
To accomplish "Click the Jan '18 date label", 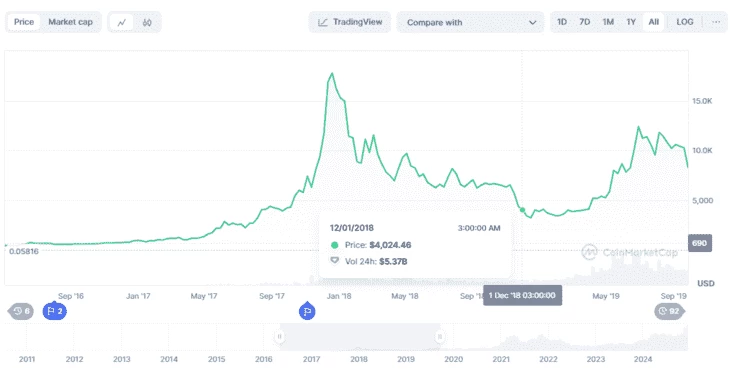I will coord(339,296).
